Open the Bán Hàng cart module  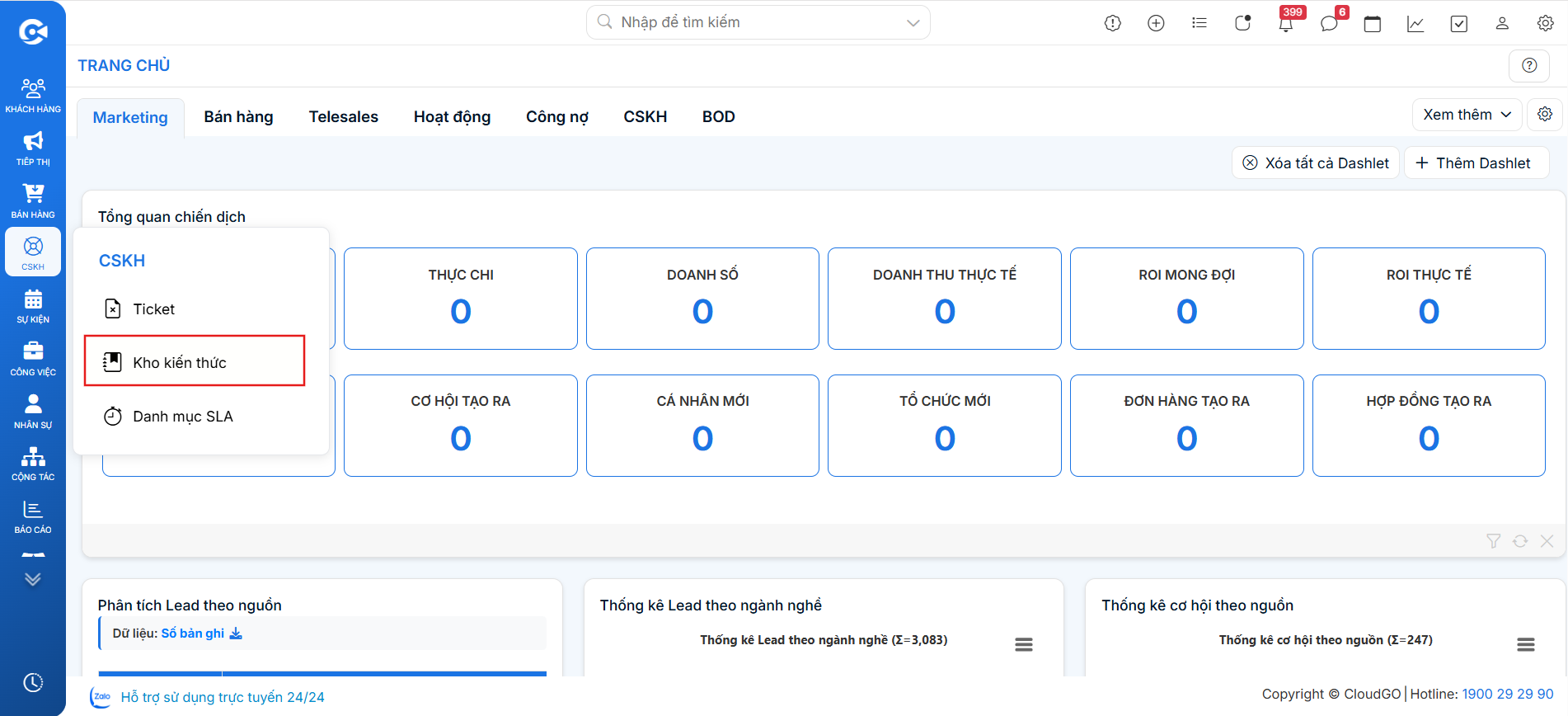(x=33, y=201)
